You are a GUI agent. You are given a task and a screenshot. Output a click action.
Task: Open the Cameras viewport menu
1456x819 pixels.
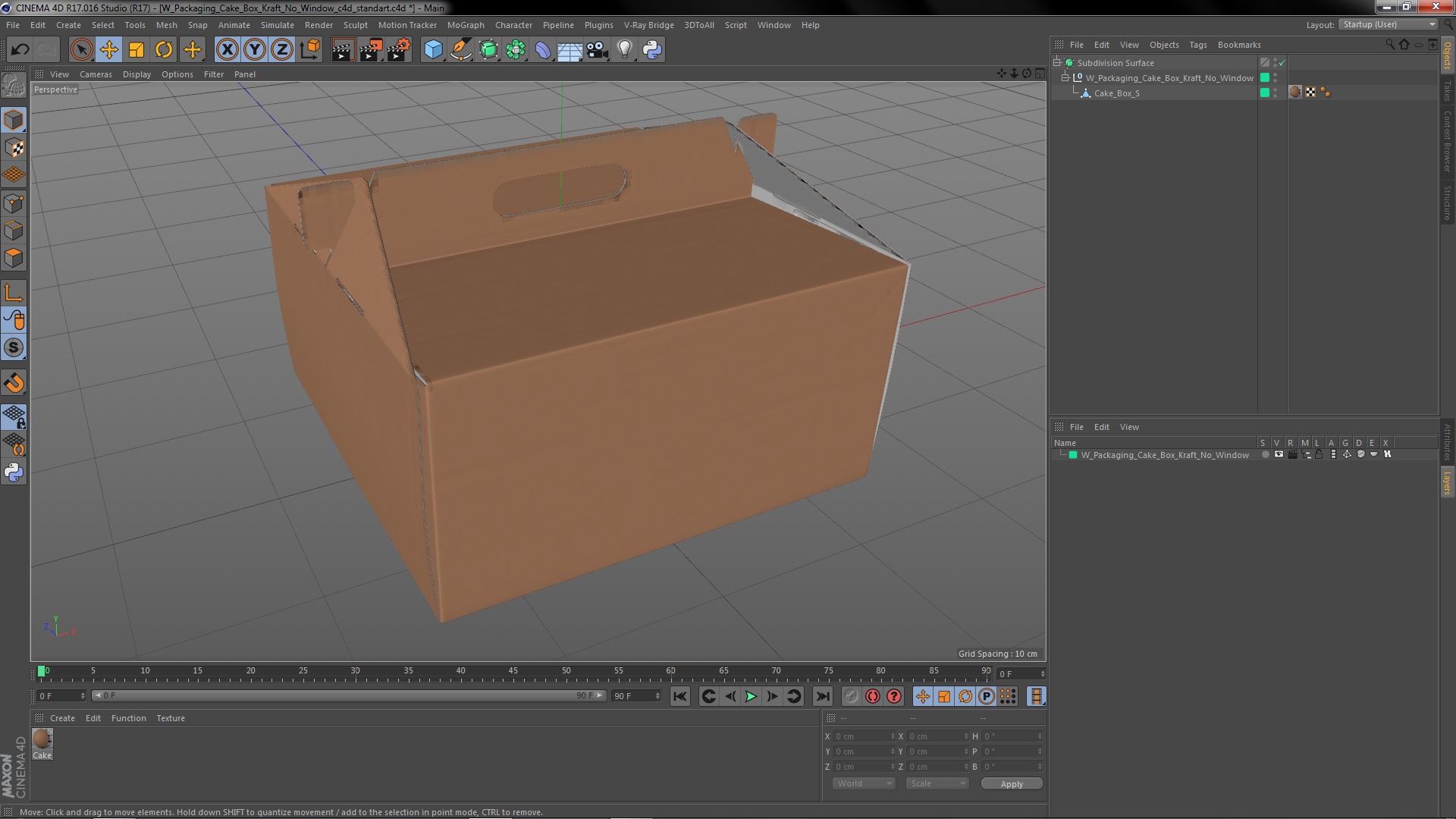(96, 74)
